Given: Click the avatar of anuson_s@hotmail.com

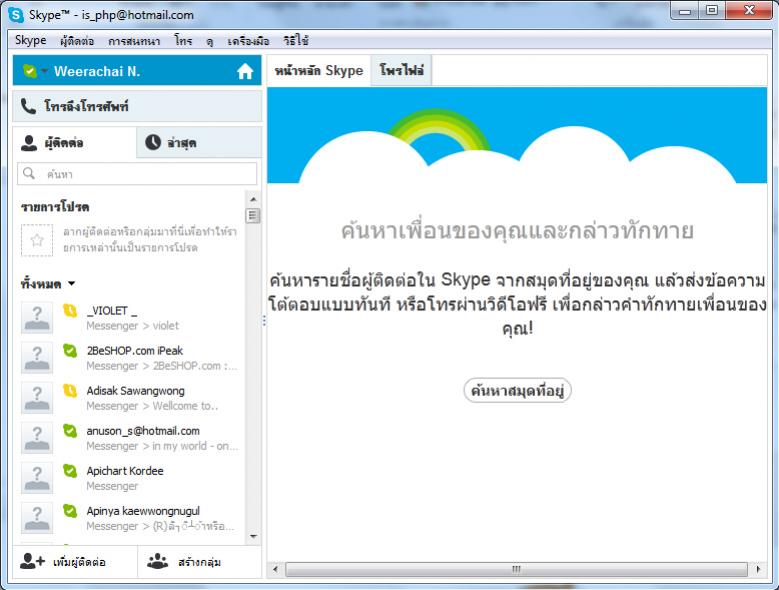Looking at the screenshot, I should [x=37, y=438].
